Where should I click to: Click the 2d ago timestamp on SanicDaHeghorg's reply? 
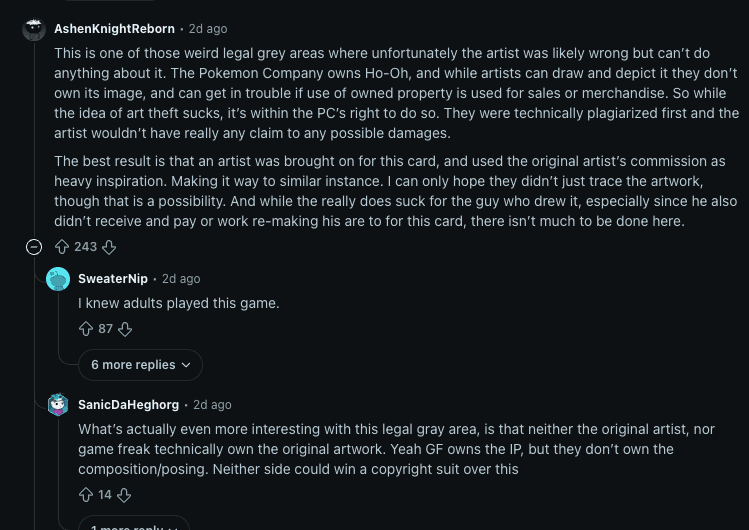click(212, 405)
